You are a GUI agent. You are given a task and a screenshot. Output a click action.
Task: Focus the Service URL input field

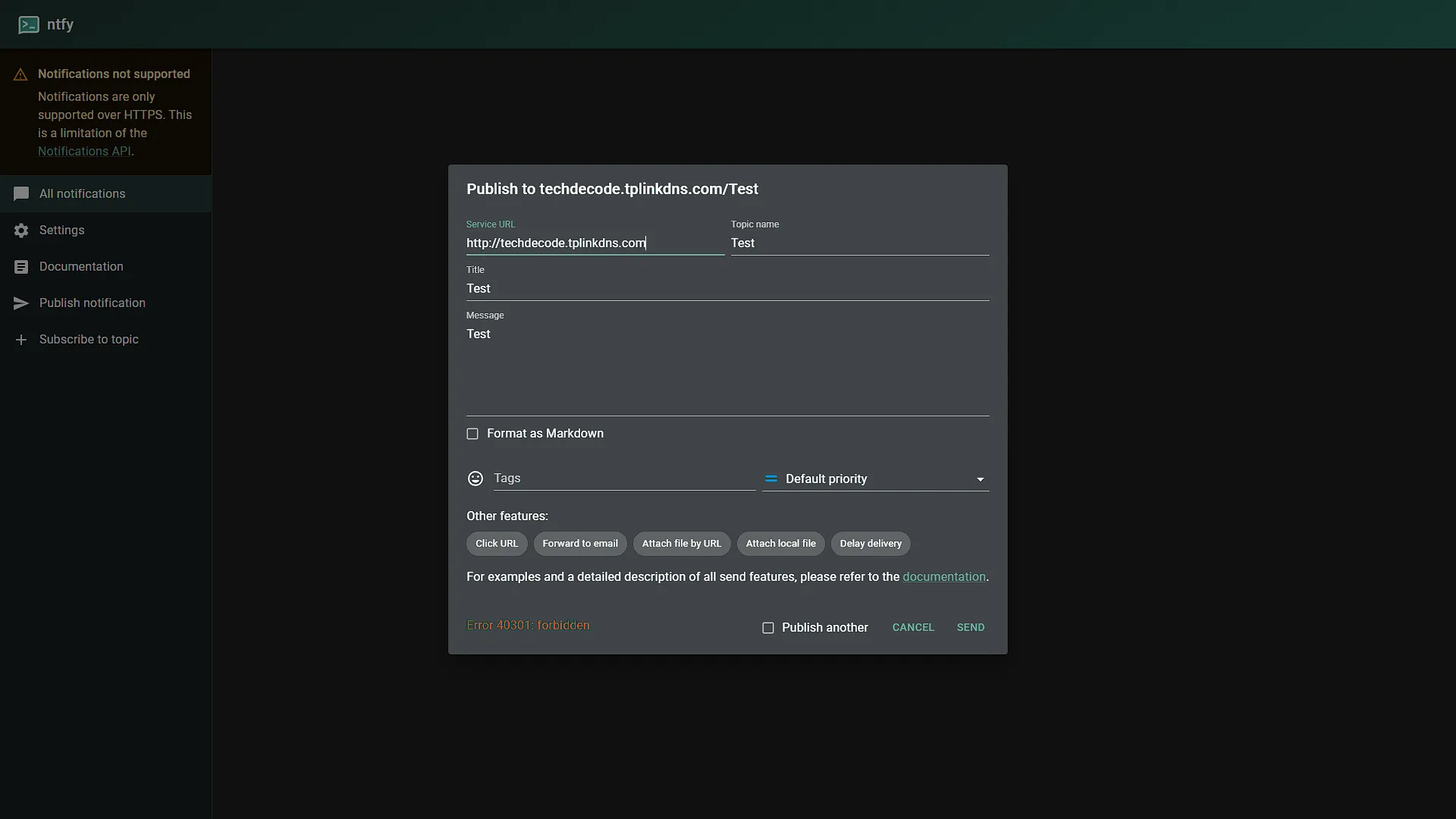595,243
